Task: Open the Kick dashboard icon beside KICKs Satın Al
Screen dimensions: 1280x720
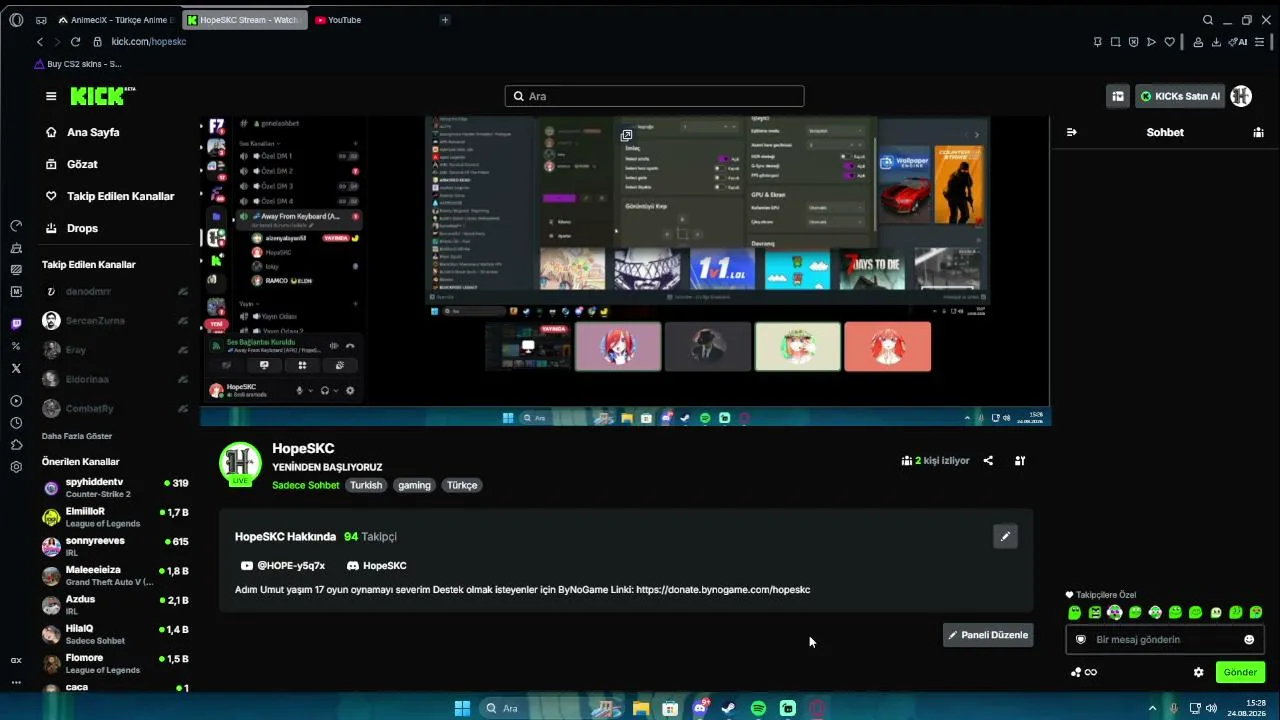Action: [1118, 96]
